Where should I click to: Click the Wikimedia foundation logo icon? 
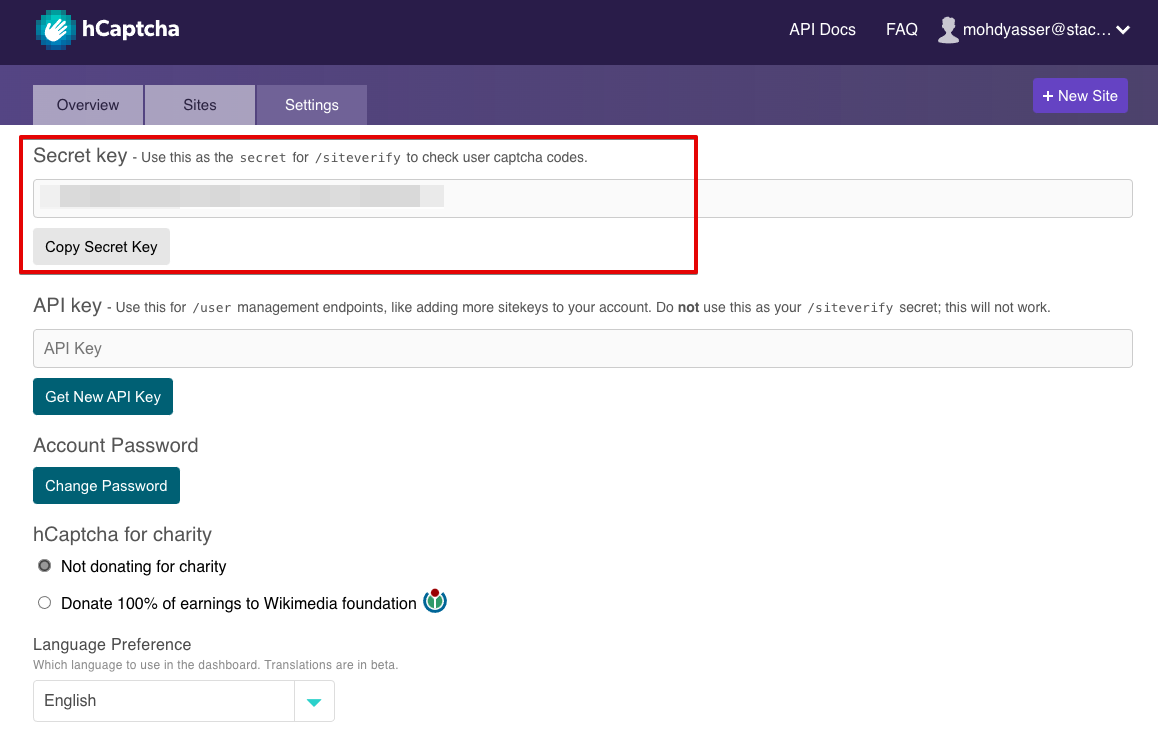coord(435,601)
